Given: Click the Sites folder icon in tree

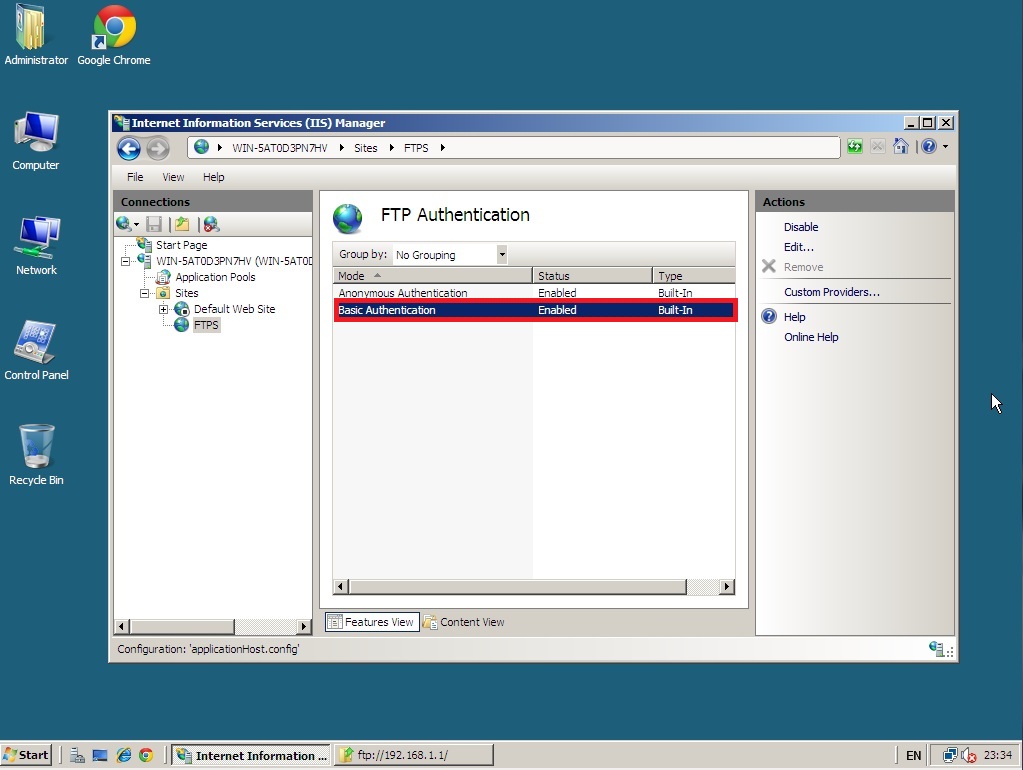Looking at the screenshot, I should pos(163,293).
